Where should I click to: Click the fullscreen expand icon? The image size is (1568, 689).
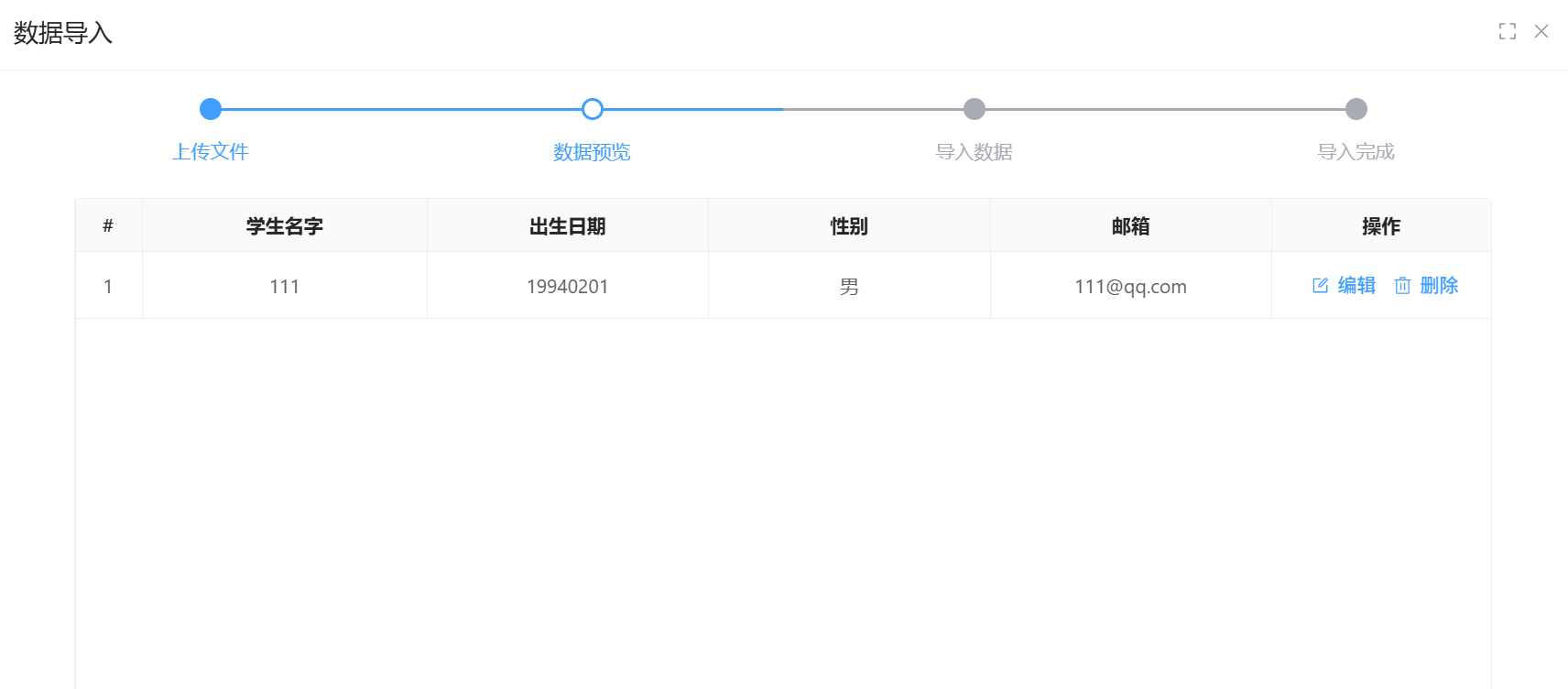1507,32
